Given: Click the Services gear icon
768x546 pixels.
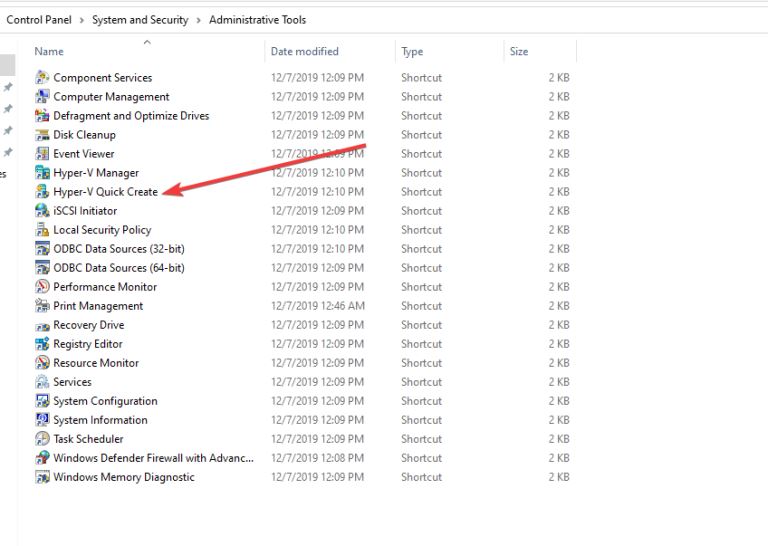Looking at the screenshot, I should click(x=43, y=382).
